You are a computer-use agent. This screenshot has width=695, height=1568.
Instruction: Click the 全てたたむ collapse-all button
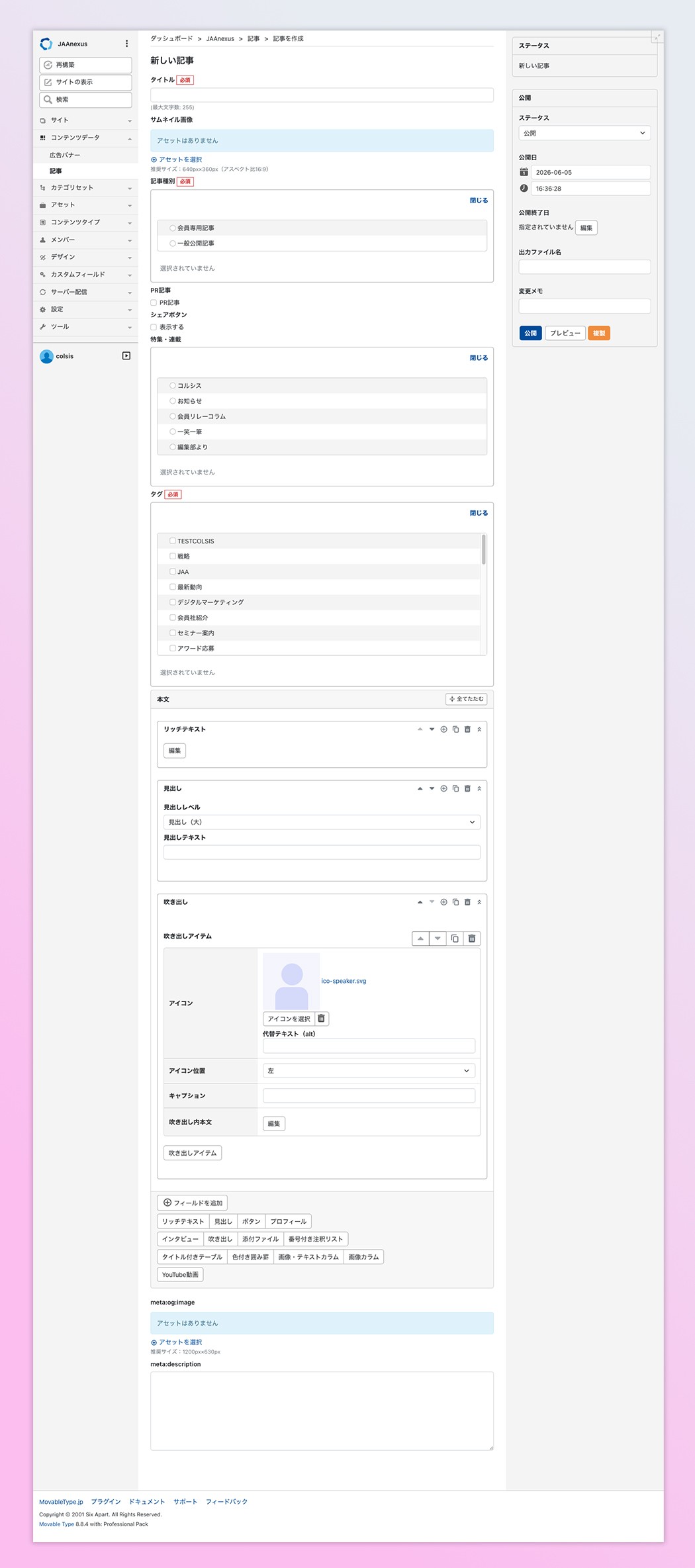coord(467,699)
